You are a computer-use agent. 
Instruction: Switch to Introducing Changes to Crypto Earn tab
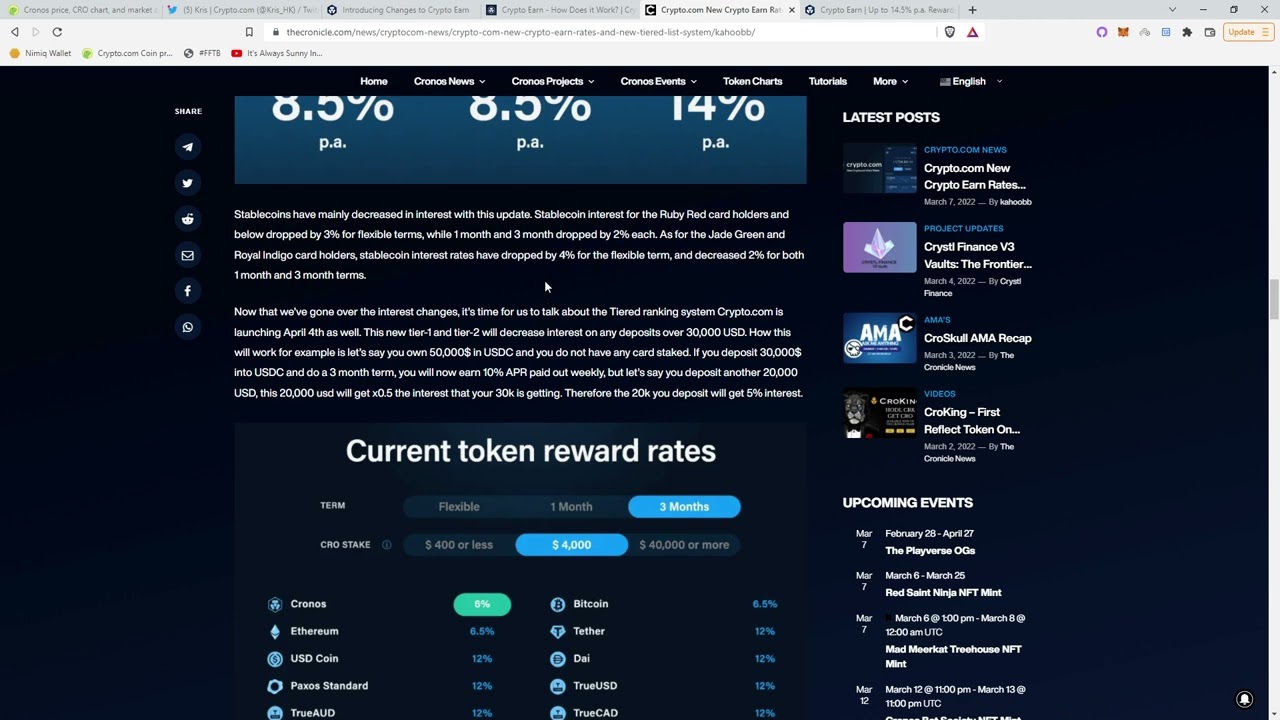click(398, 10)
